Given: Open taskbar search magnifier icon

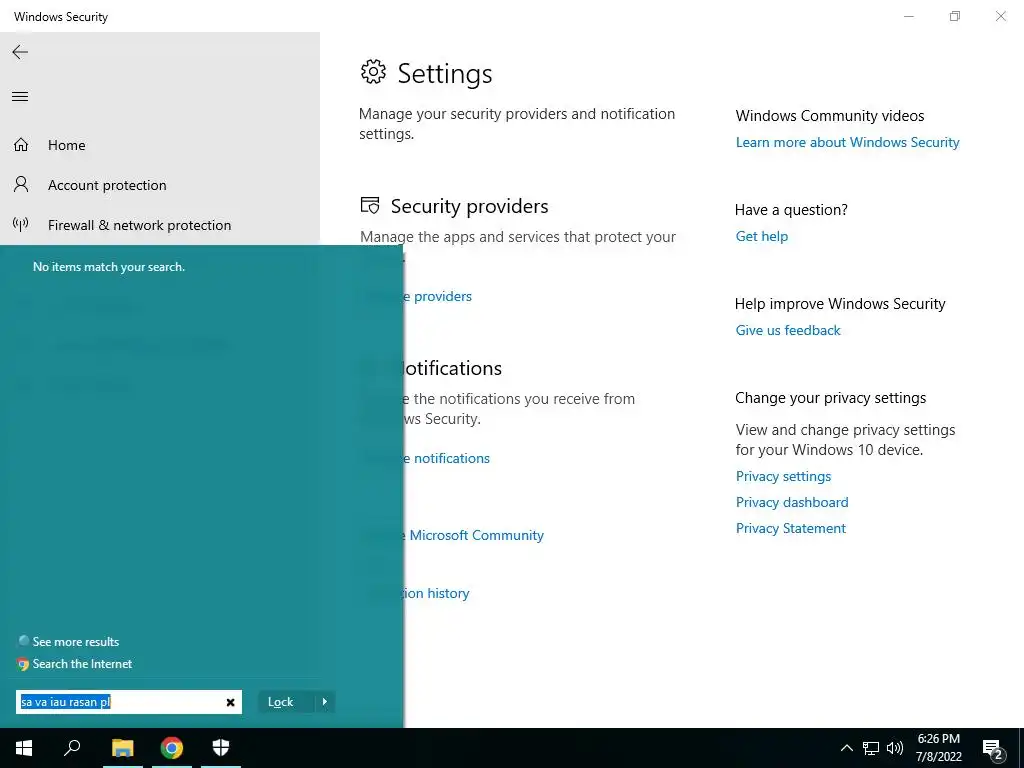Looking at the screenshot, I should pos(72,748).
